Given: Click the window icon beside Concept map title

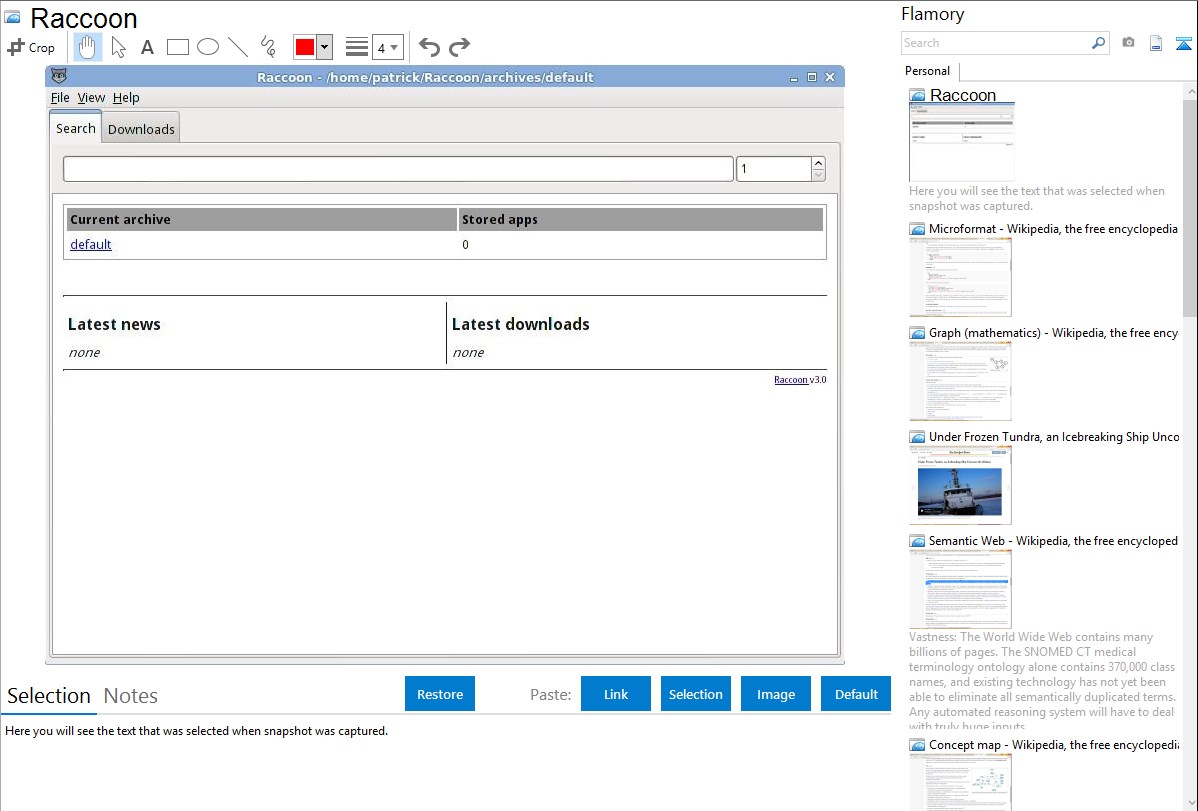Looking at the screenshot, I should coord(917,745).
